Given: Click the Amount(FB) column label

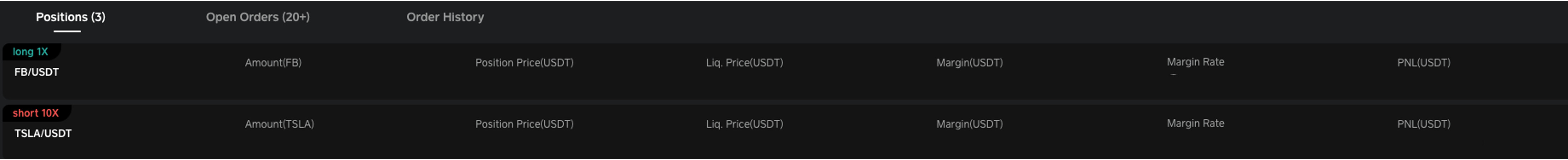Looking at the screenshot, I should (x=273, y=63).
